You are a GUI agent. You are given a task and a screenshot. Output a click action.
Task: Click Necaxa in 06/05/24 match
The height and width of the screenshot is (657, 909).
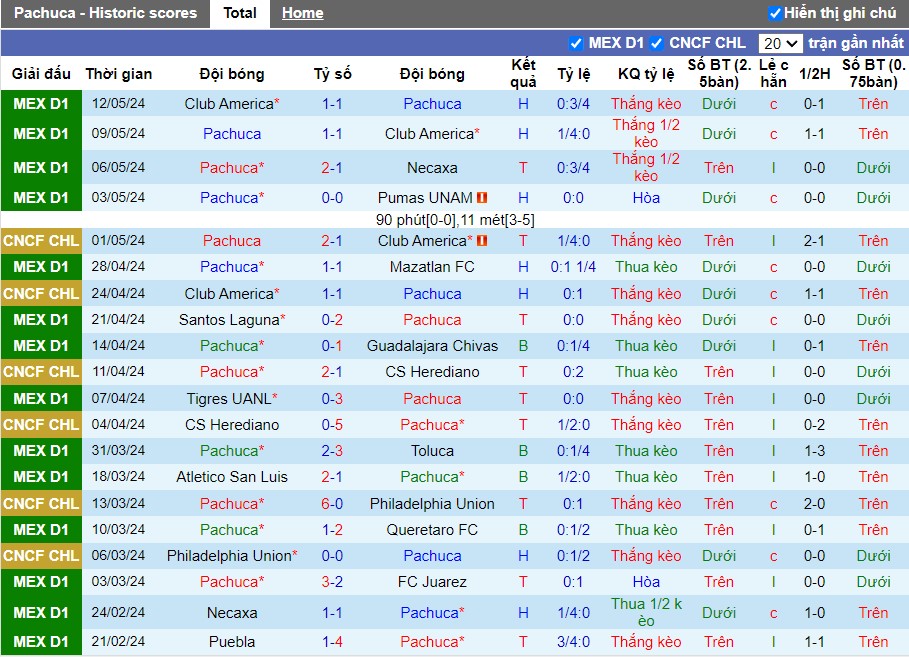432,168
